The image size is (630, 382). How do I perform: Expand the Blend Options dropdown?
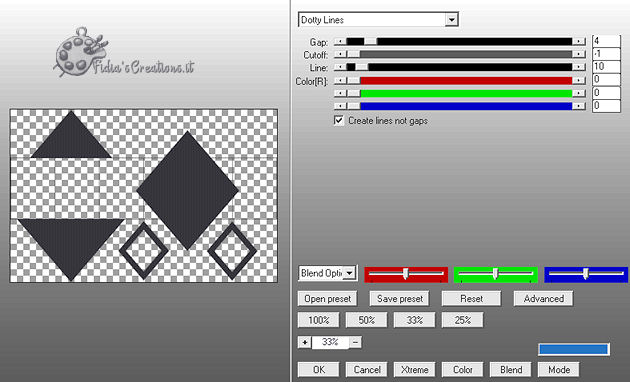350,273
